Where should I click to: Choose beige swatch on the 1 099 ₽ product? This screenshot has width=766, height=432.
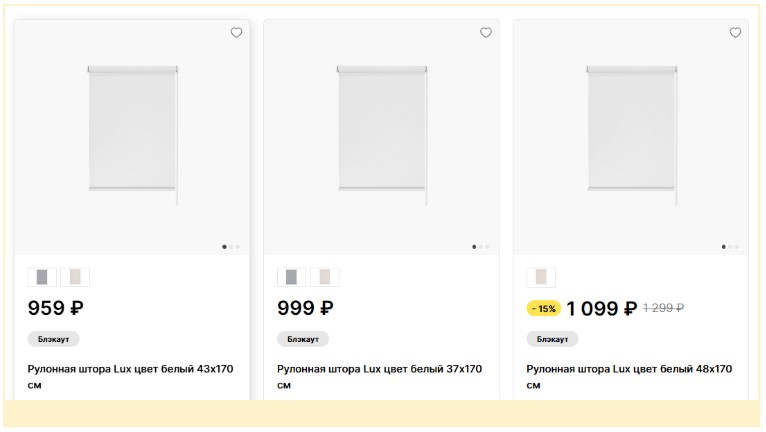[x=541, y=277]
